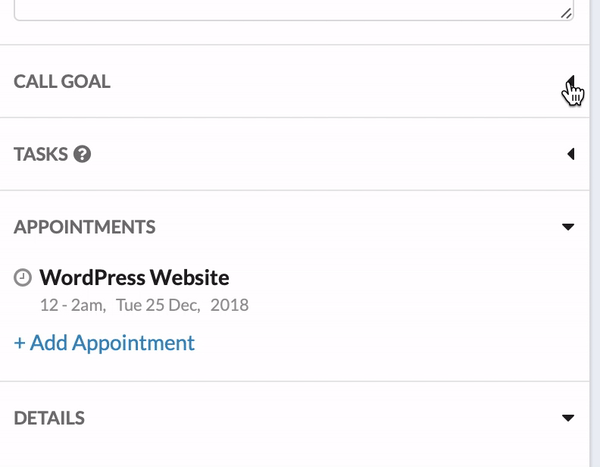Viewport: 600px width, 467px height.
Task: Click the text box resize handle
Action: pos(566,13)
